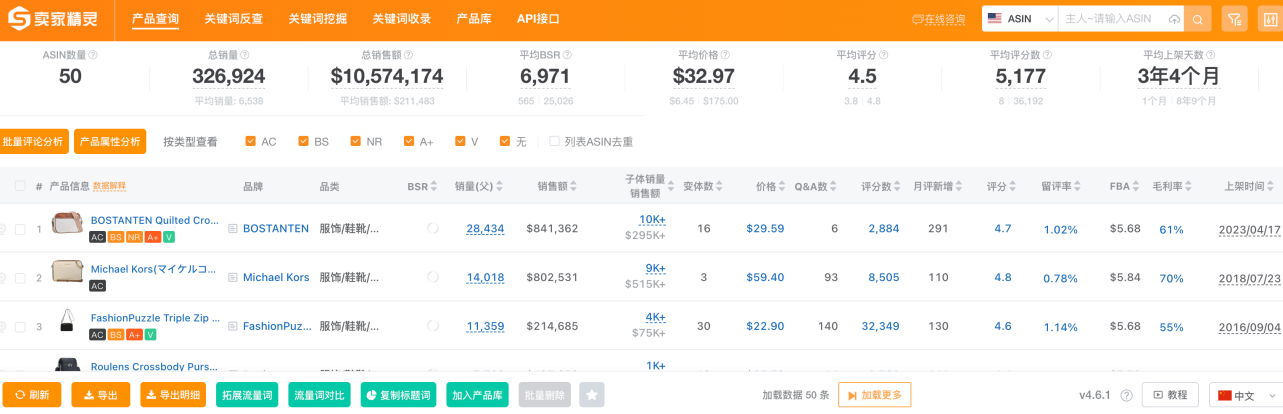Open 在线咨询 link
Image resolution: width=1283 pixels, height=414 pixels.
[x=938, y=19]
